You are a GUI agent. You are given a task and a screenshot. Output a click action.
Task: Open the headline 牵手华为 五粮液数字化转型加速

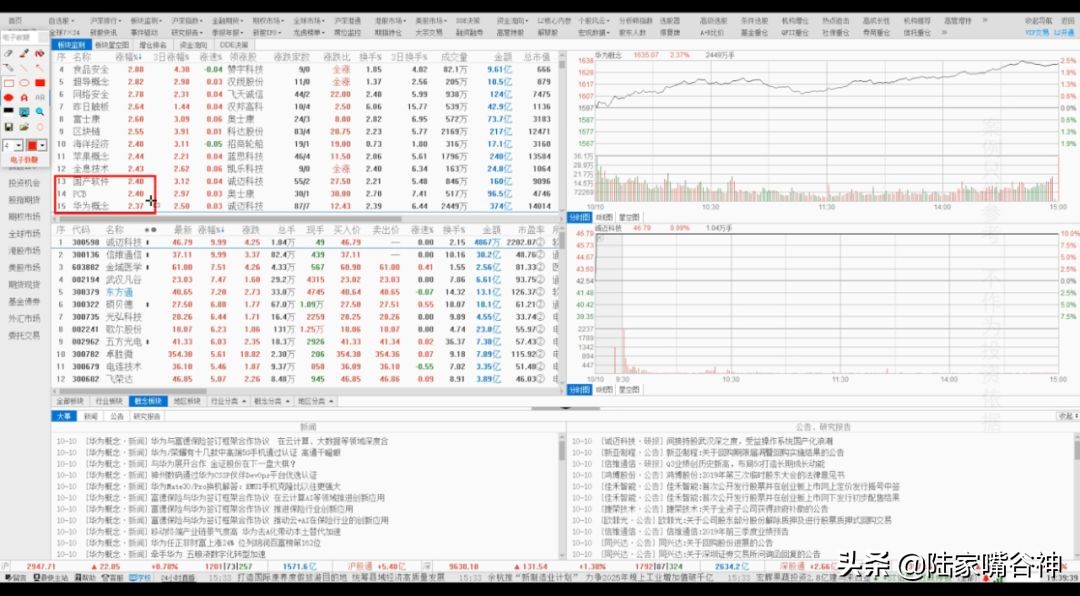pos(208,553)
